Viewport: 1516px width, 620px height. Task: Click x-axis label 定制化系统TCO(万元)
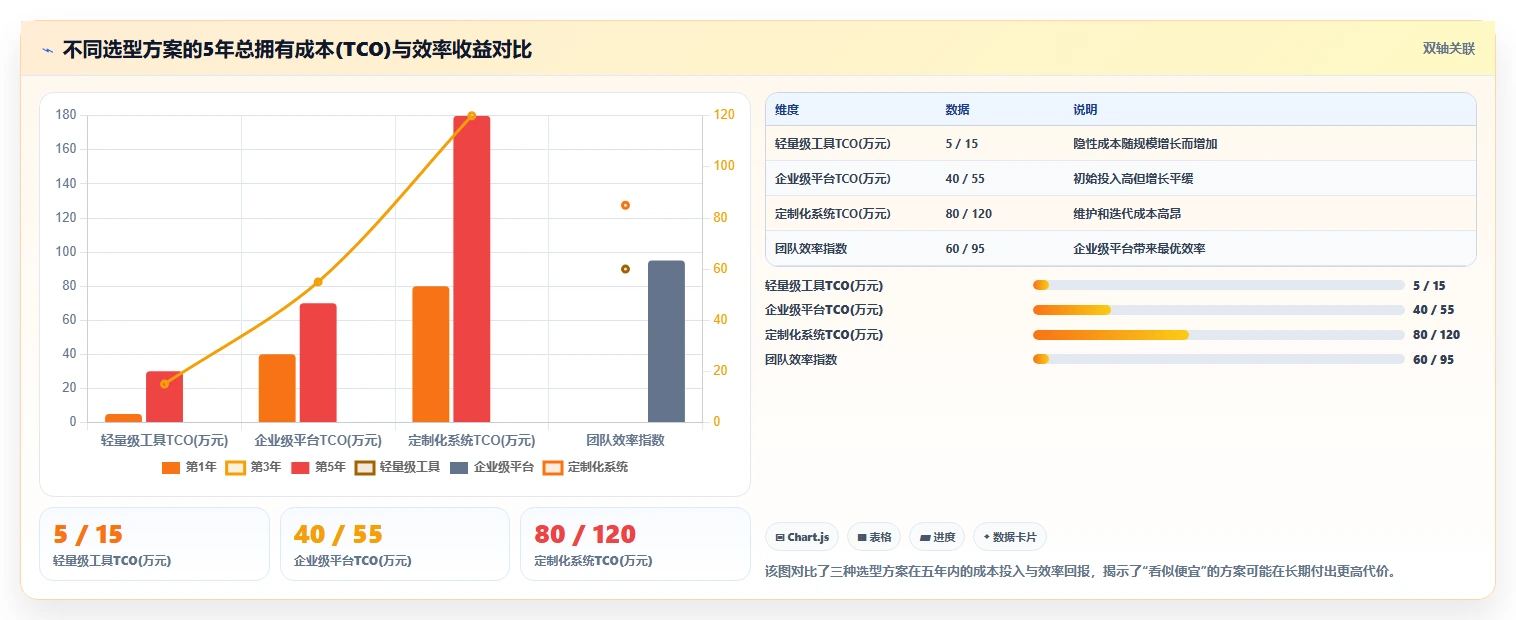click(x=472, y=440)
